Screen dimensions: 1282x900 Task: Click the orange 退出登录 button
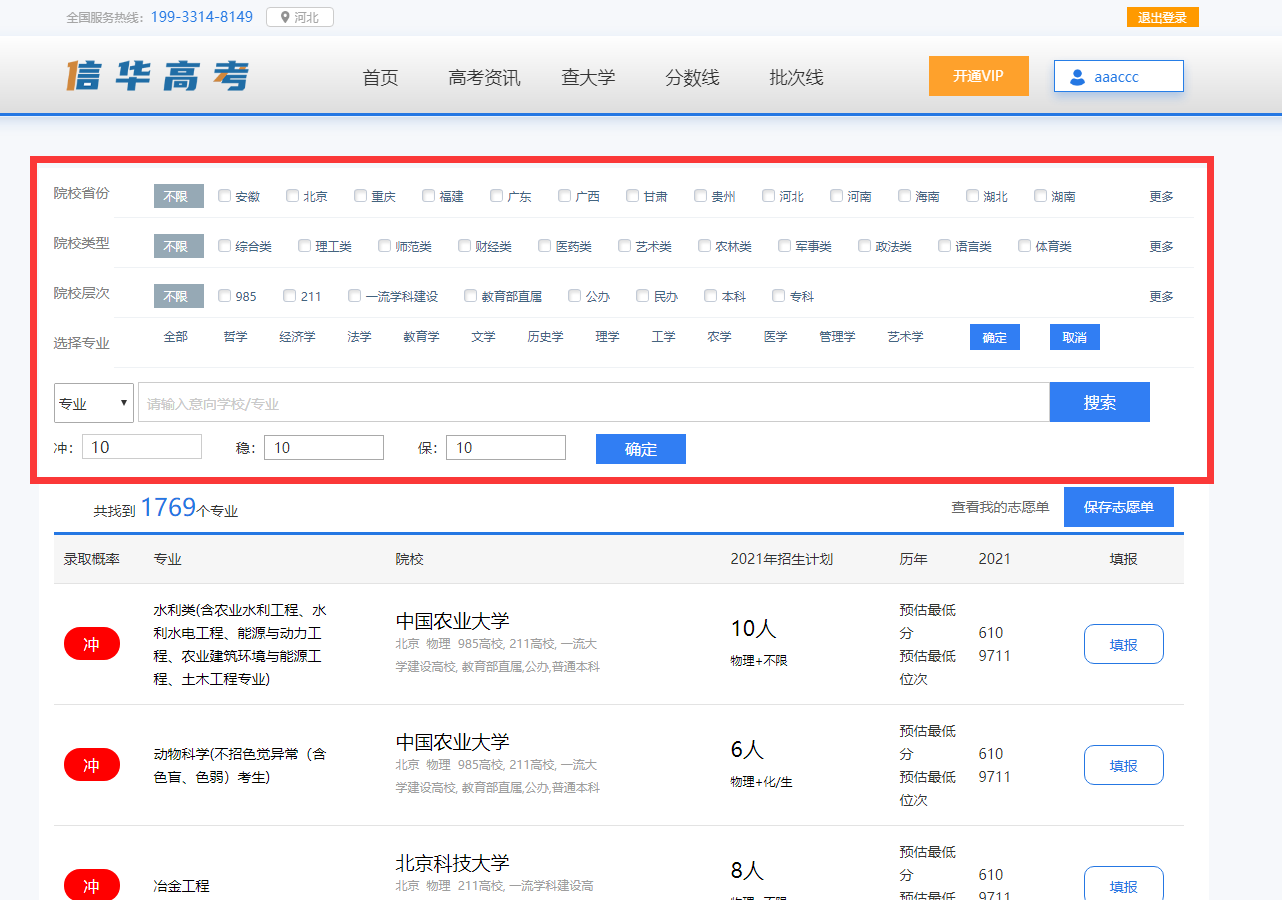(x=1162, y=17)
